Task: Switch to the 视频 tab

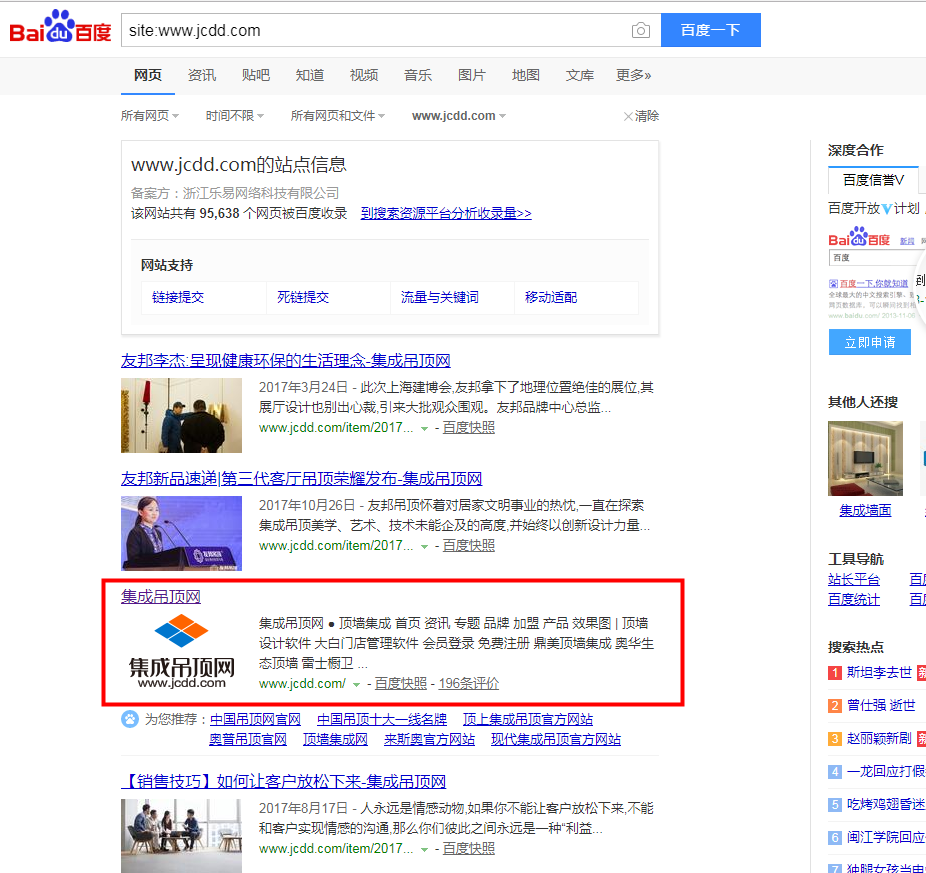Action: pyautogui.click(x=364, y=75)
